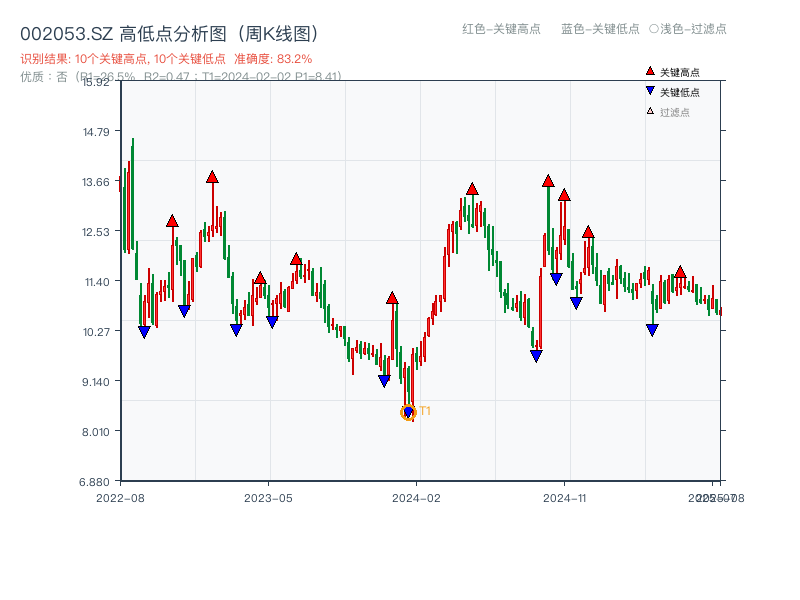Click the highest red marker near 13.66 in early 2023
The height and width of the screenshot is (600, 800).
point(212,177)
